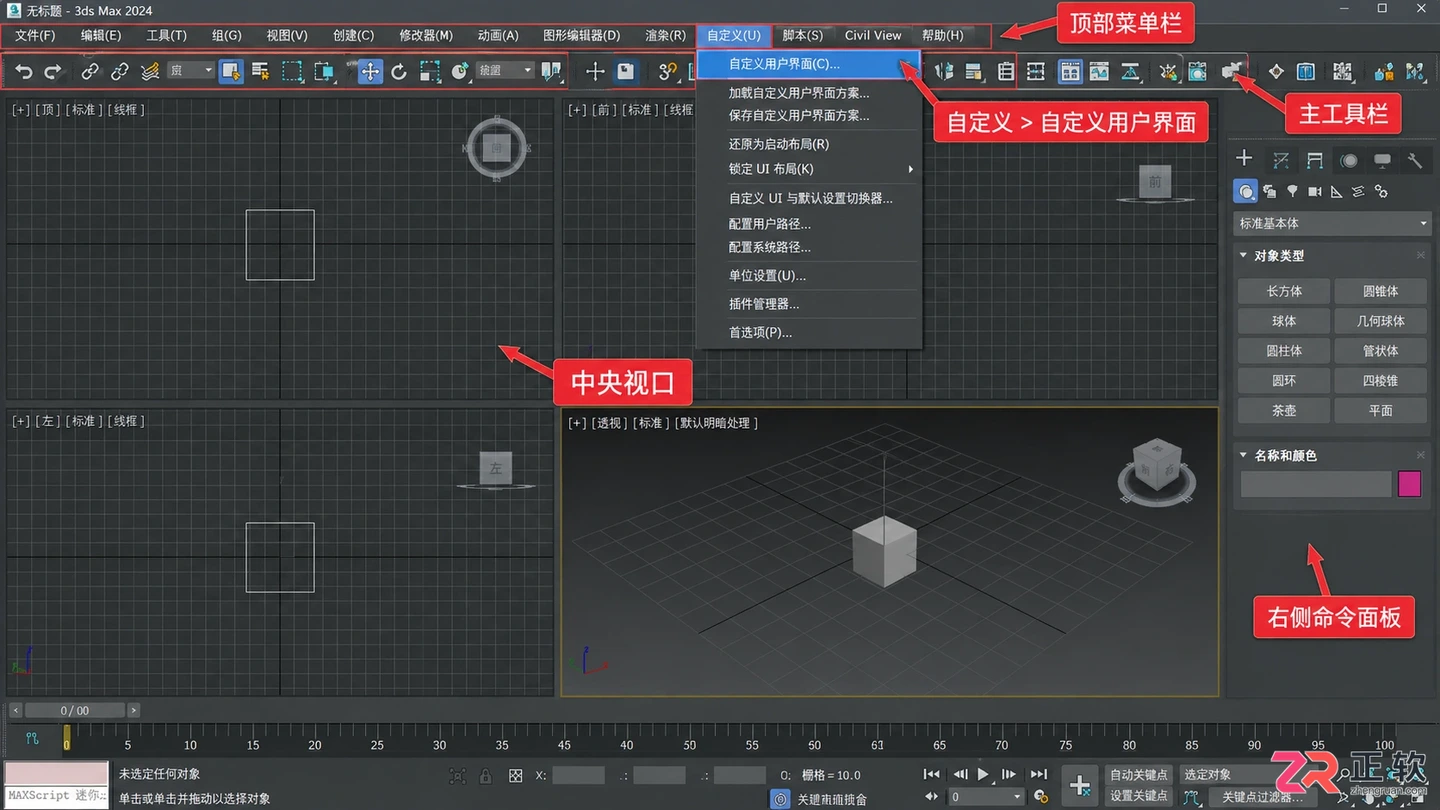Switch to the Modify panel tab
1440x810 pixels.
click(x=1280, y=159)
